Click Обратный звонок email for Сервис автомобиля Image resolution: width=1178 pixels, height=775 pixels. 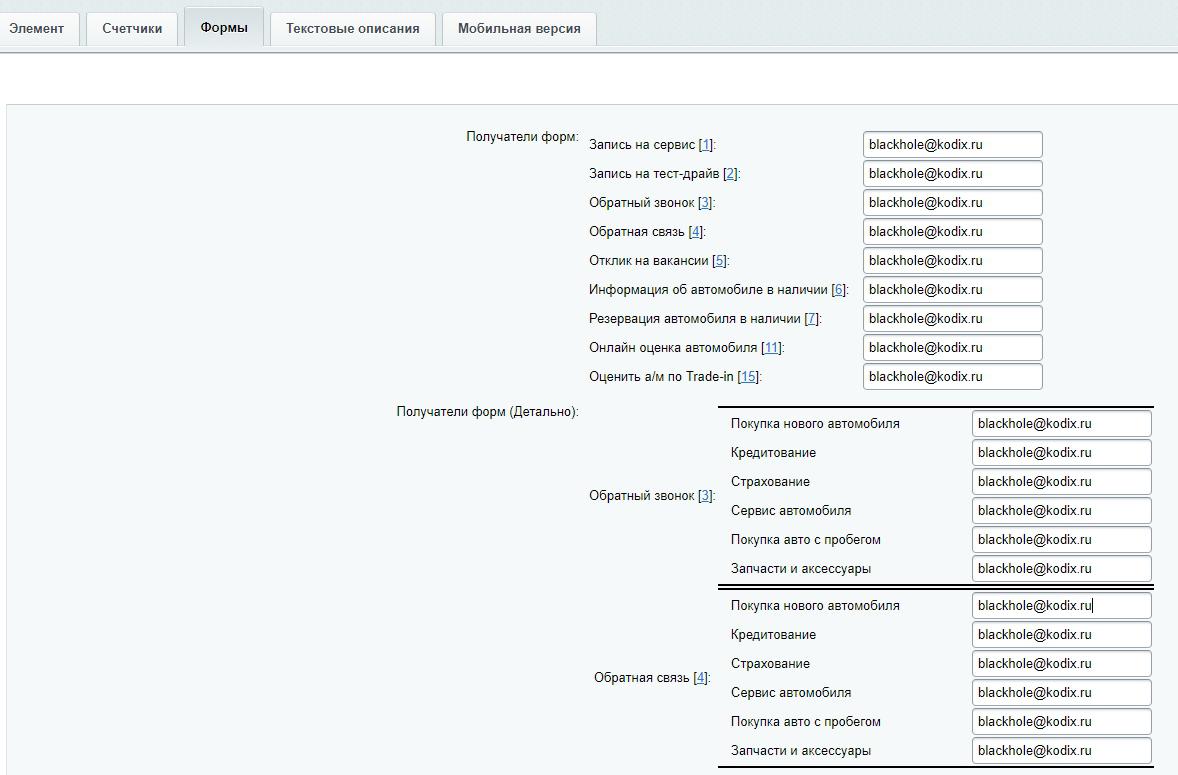[1062, 511]
